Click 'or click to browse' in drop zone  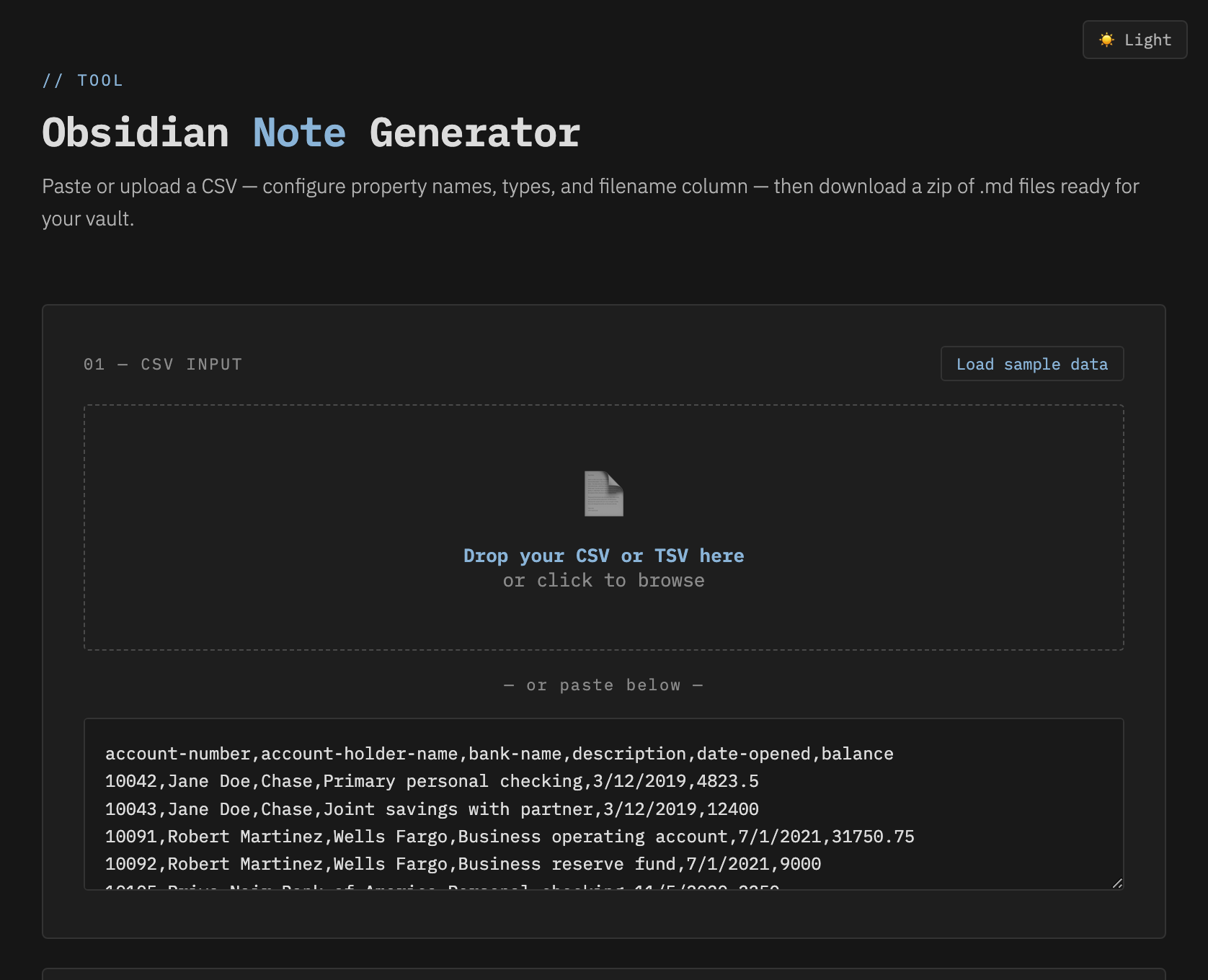pyautogui.click(x=603, y=581)
